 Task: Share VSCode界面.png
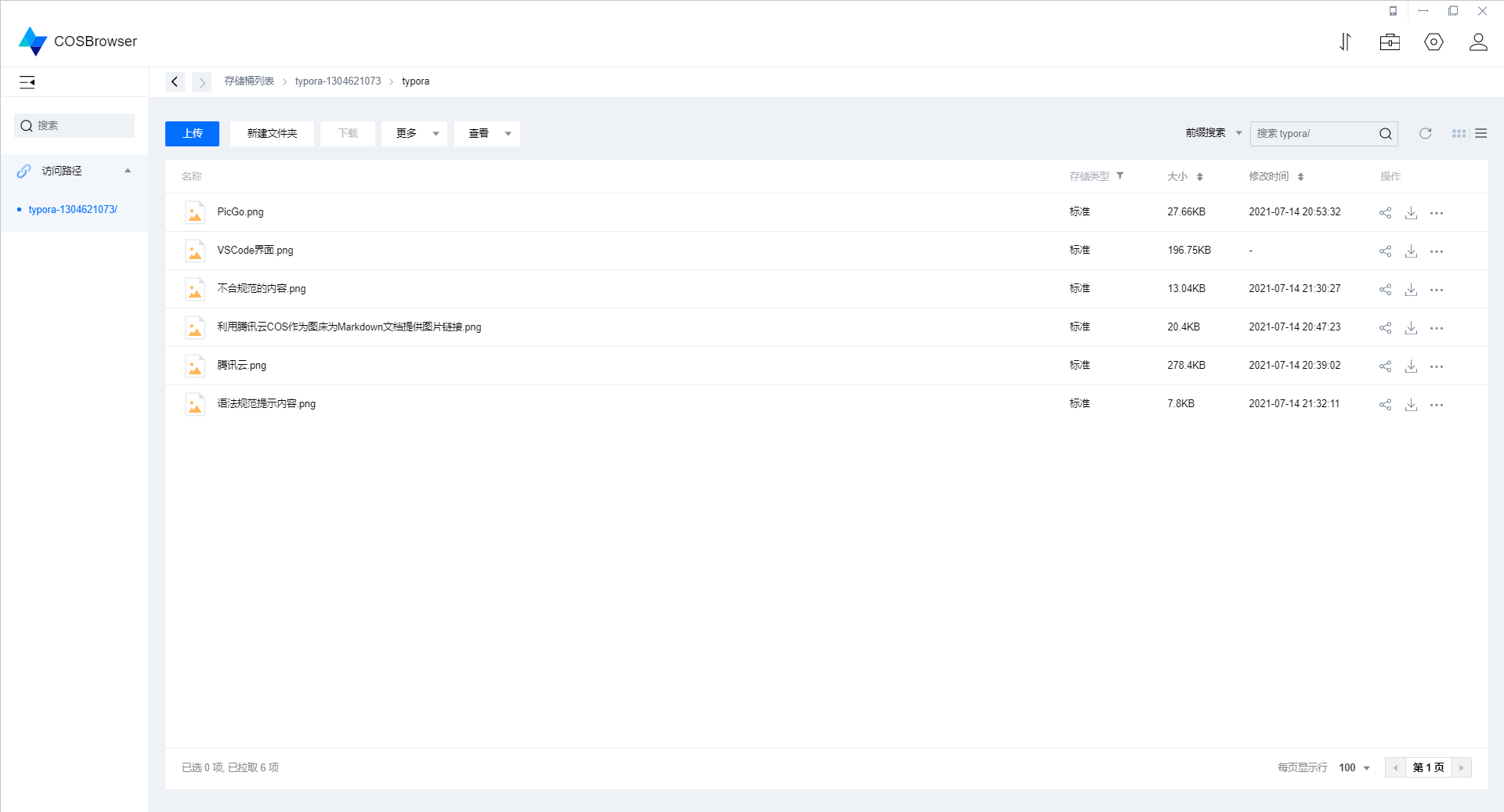click(1385, 251)
